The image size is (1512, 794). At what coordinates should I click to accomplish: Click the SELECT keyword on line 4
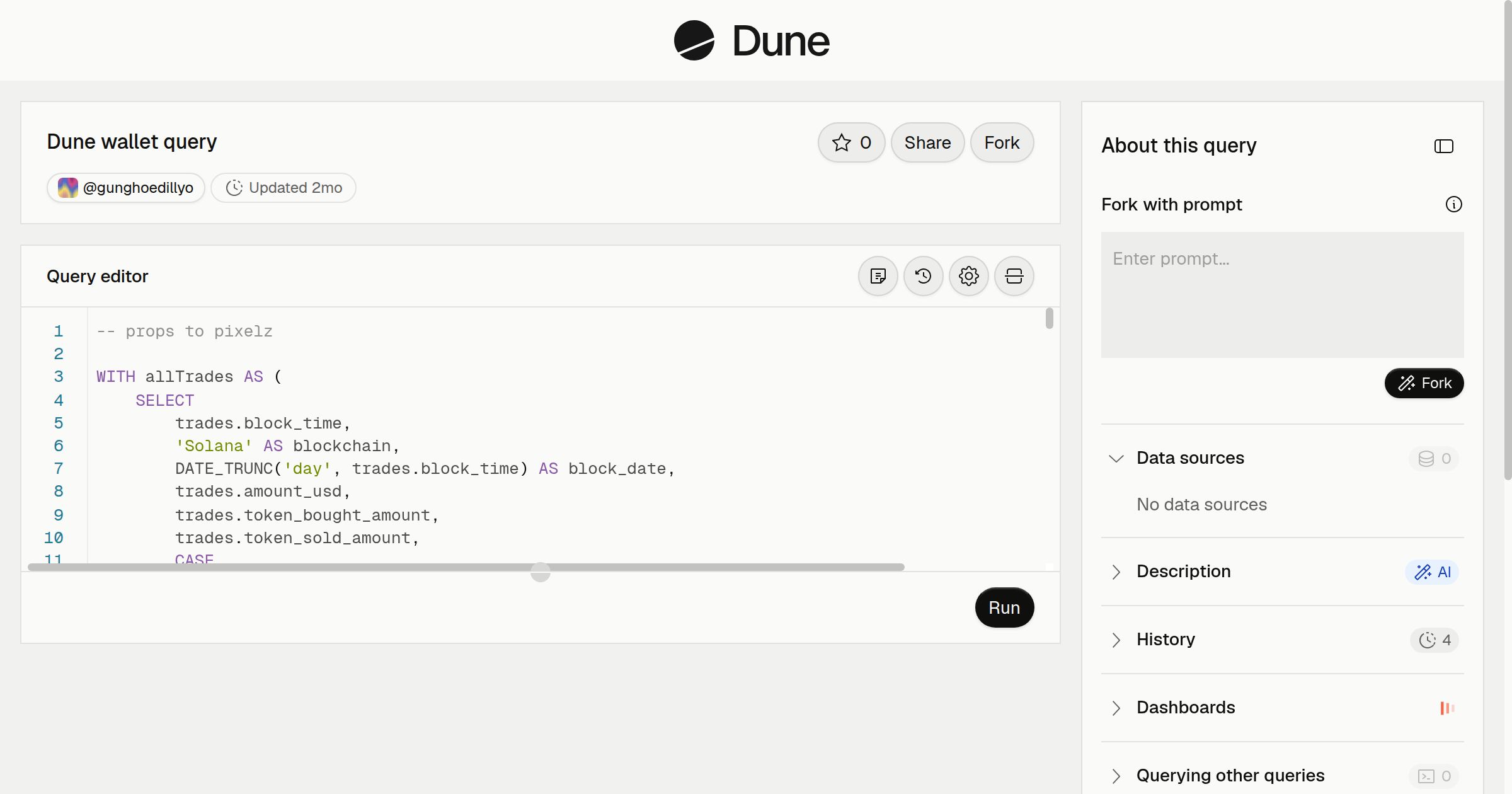click(x=165, y=401)
